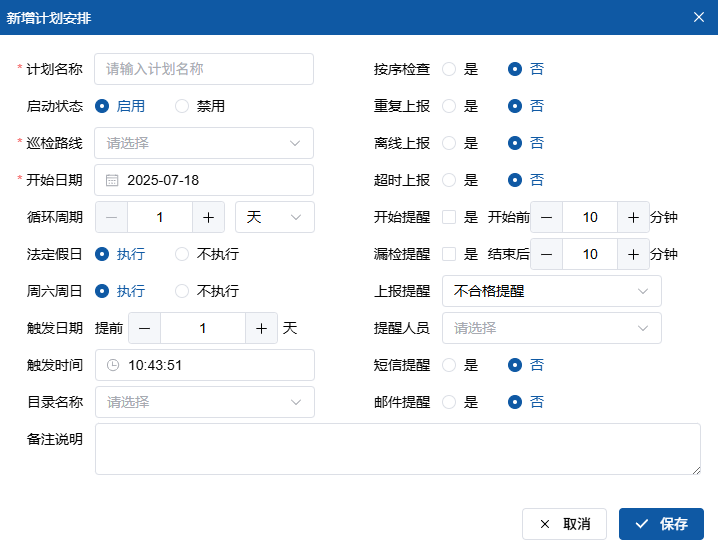Click the plus button for 循环周期
Screen dimensions: 718x551
point(208,217)
